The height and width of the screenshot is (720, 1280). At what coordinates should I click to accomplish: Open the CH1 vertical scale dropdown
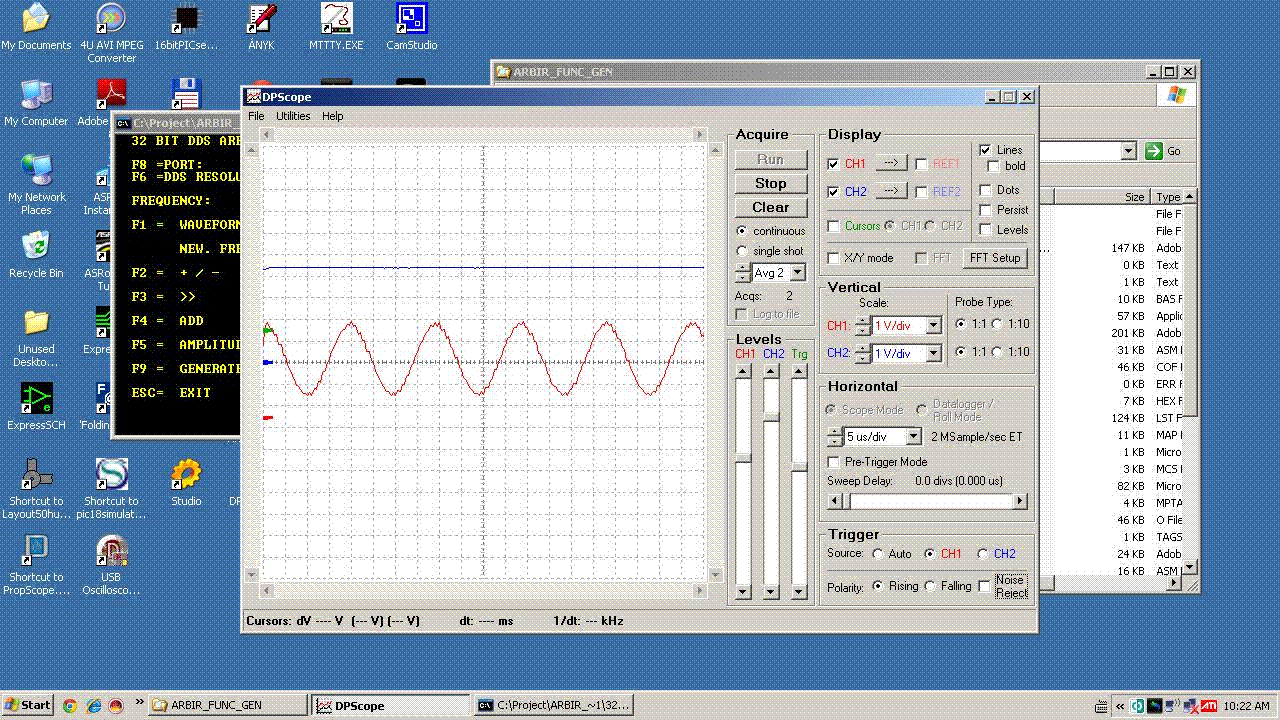point(933,325)
